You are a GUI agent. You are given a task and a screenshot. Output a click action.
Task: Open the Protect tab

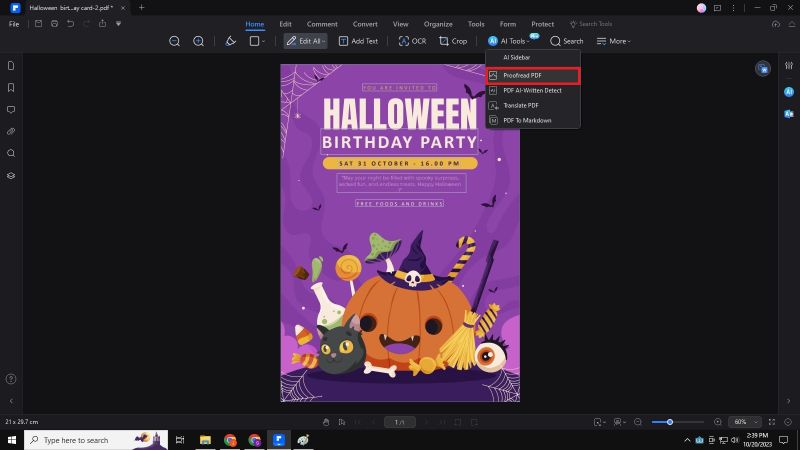(542, 24)
